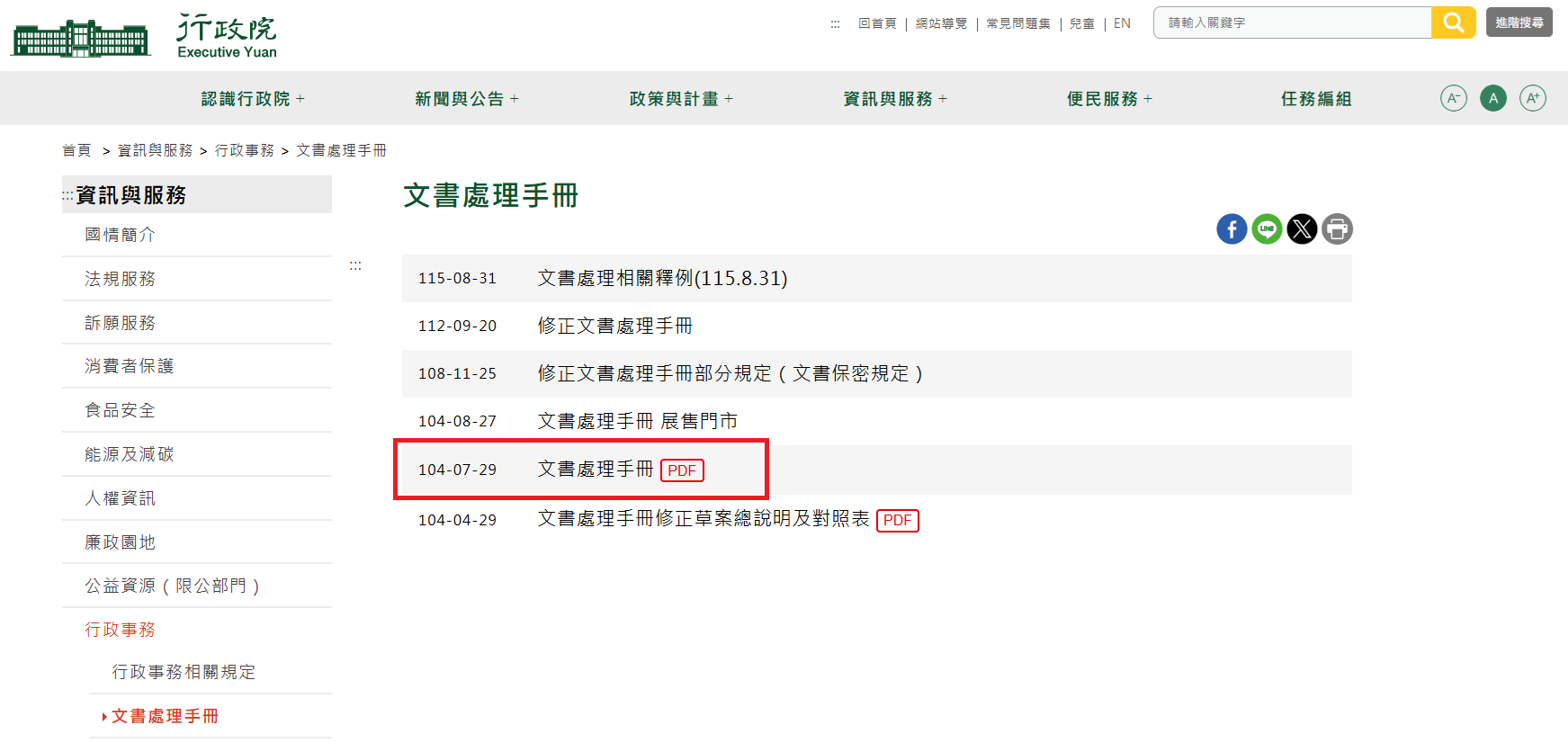Share page on X (Twitter) icon

coord(1302,228)
